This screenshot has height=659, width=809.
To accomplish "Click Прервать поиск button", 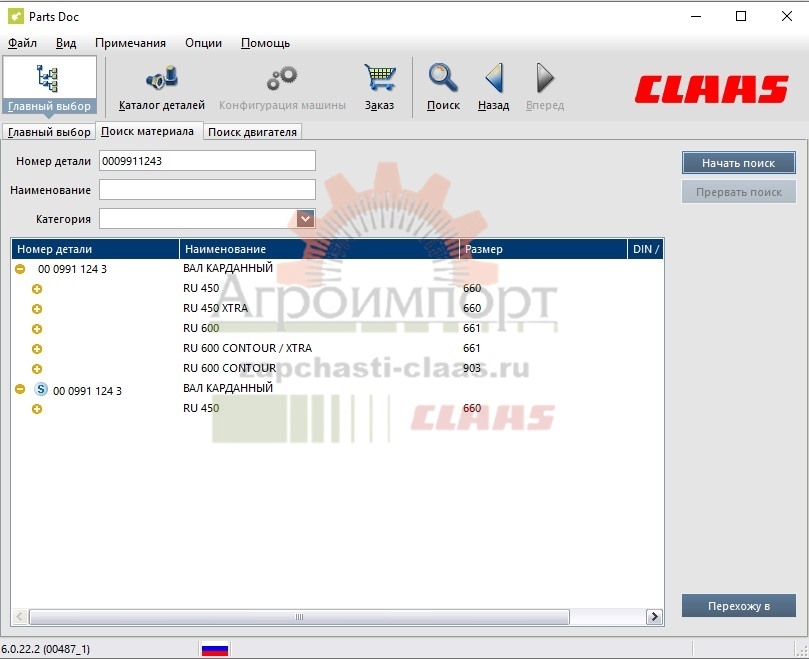I will (738, 192).
